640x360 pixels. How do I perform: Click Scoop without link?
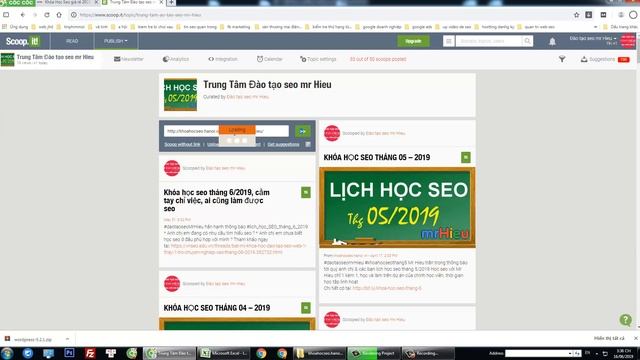[182, 144]
